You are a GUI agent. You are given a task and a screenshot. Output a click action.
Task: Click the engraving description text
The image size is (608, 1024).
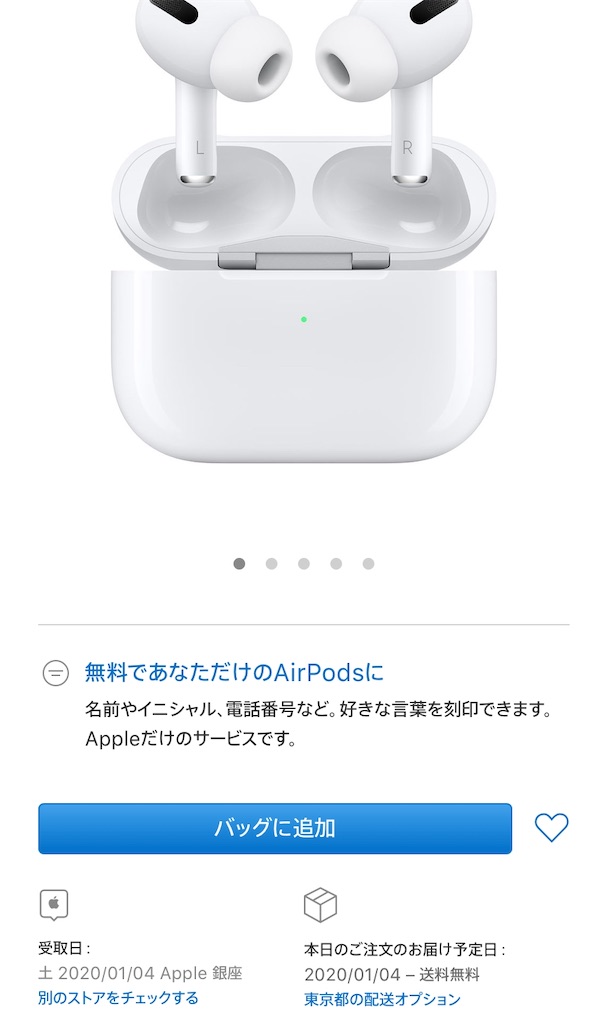[319, 724]
